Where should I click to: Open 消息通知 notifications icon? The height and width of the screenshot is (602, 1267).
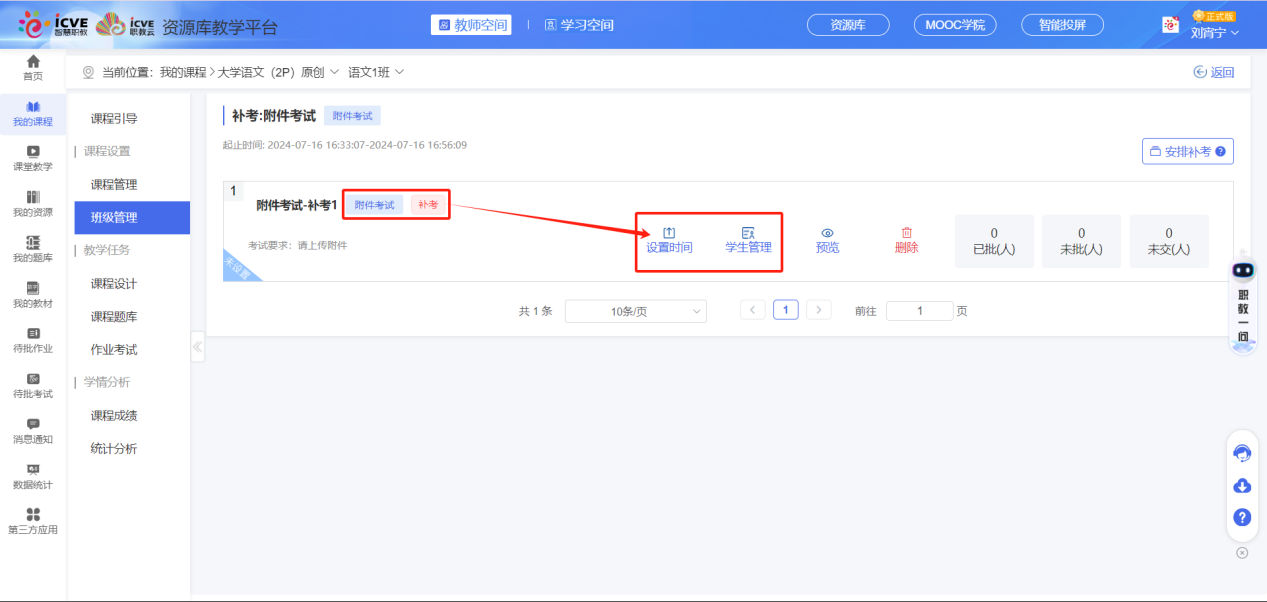[x=33, y=431]
